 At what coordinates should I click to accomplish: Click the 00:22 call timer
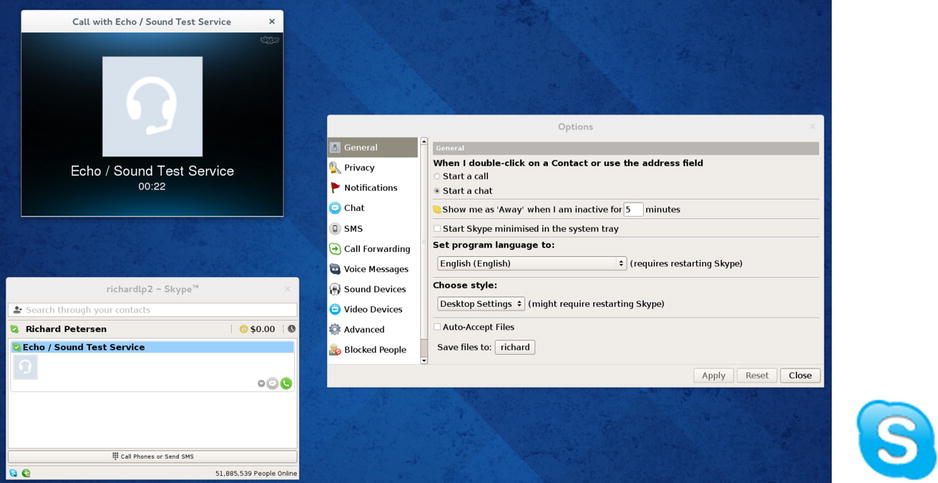click(152, 187)
